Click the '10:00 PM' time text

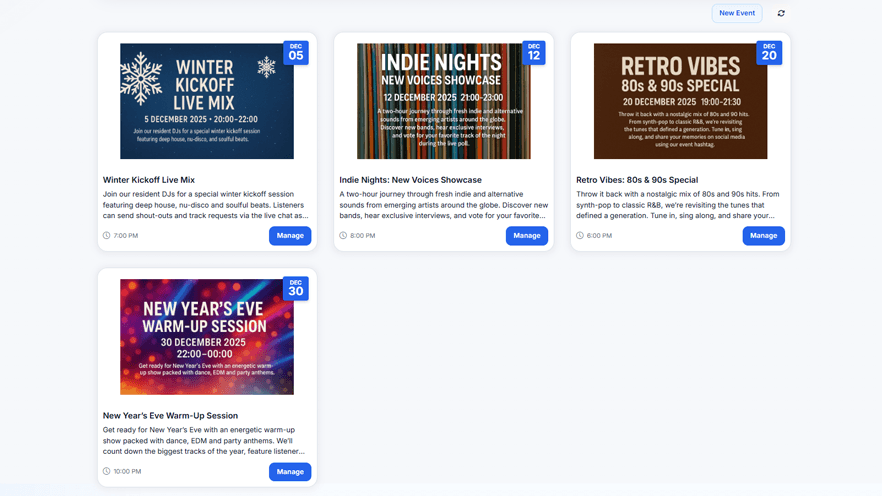click(x=128, y=471)
